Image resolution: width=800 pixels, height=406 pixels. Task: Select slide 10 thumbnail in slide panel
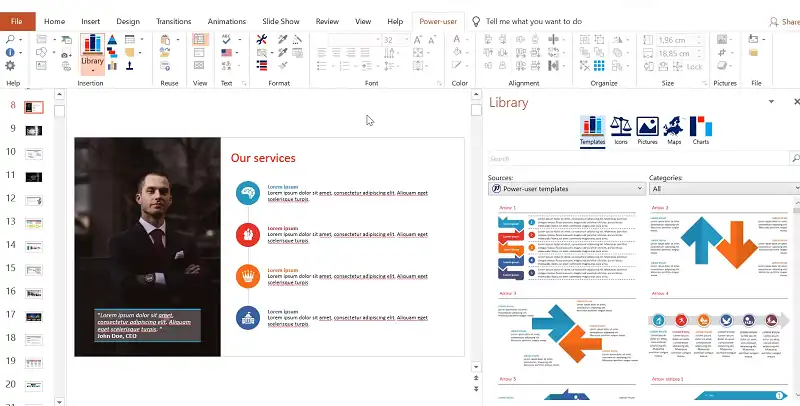click(x=34, y=153)
